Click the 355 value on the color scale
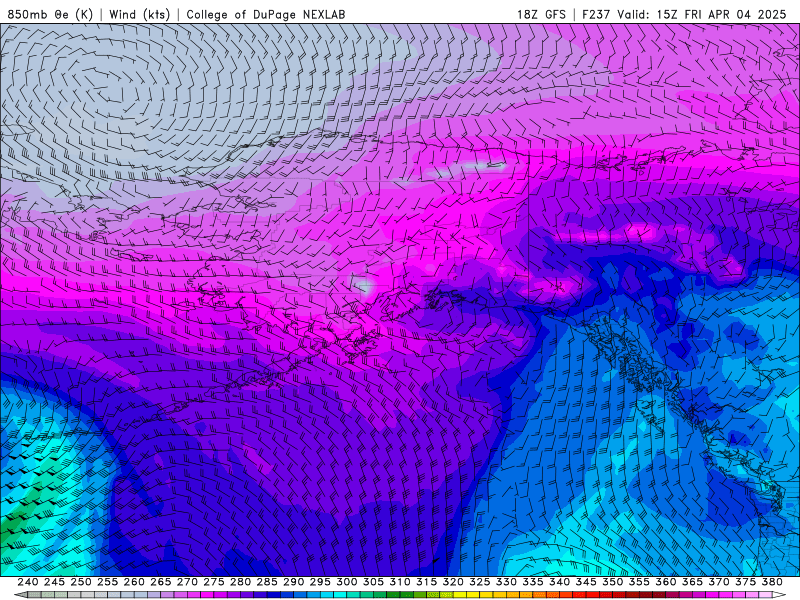This screenshot has height=600, width=800. click(x=639, y=582)
